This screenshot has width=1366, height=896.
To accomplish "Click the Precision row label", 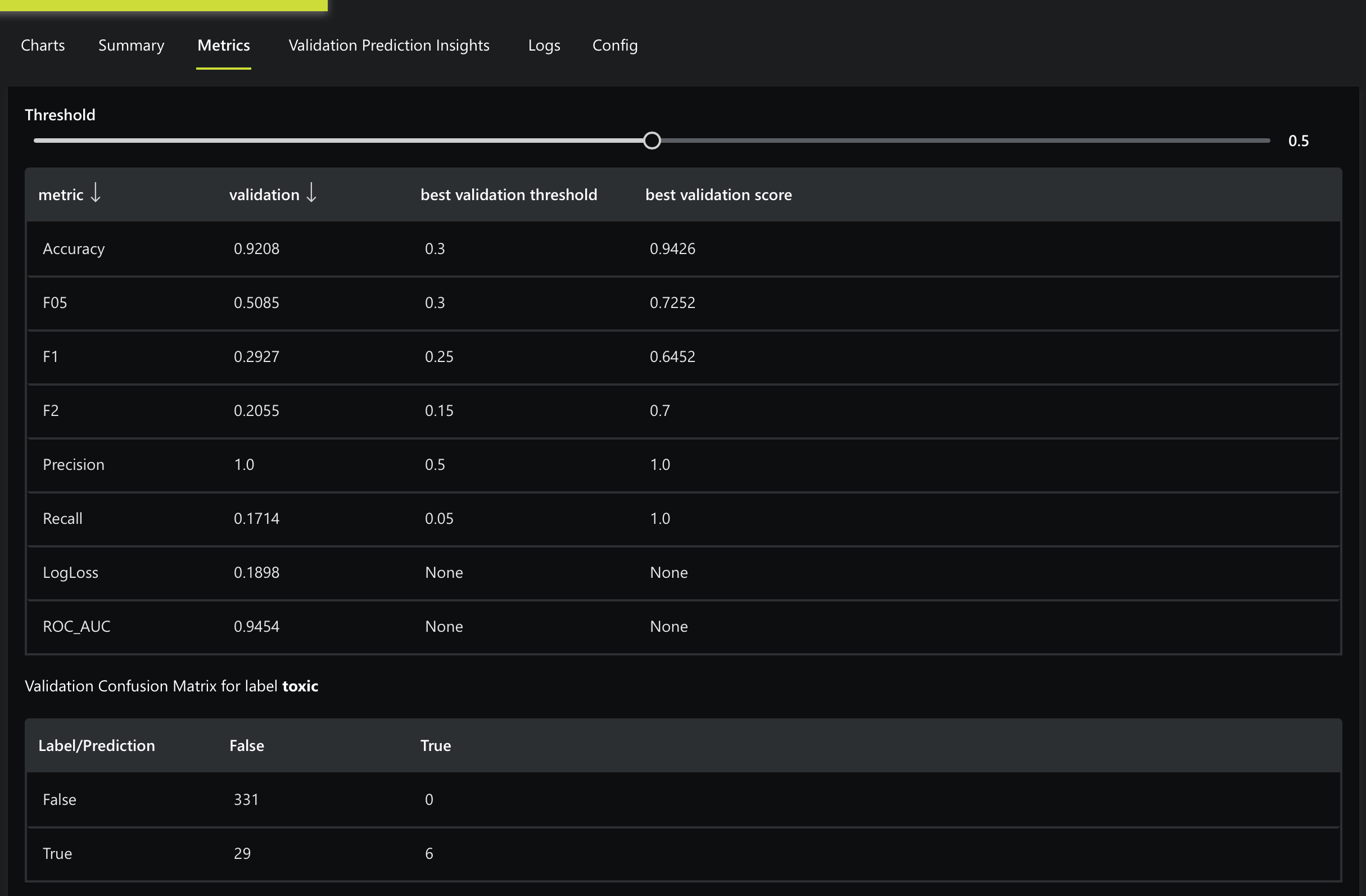I will click(74, 464).
